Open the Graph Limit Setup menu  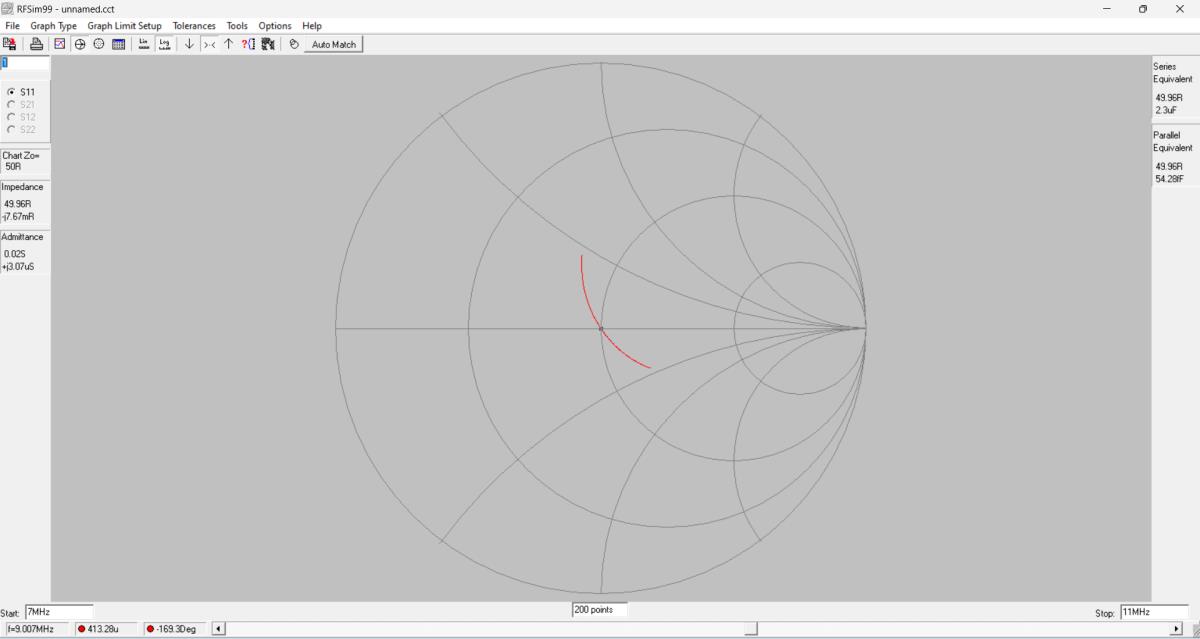coord(124,25)
